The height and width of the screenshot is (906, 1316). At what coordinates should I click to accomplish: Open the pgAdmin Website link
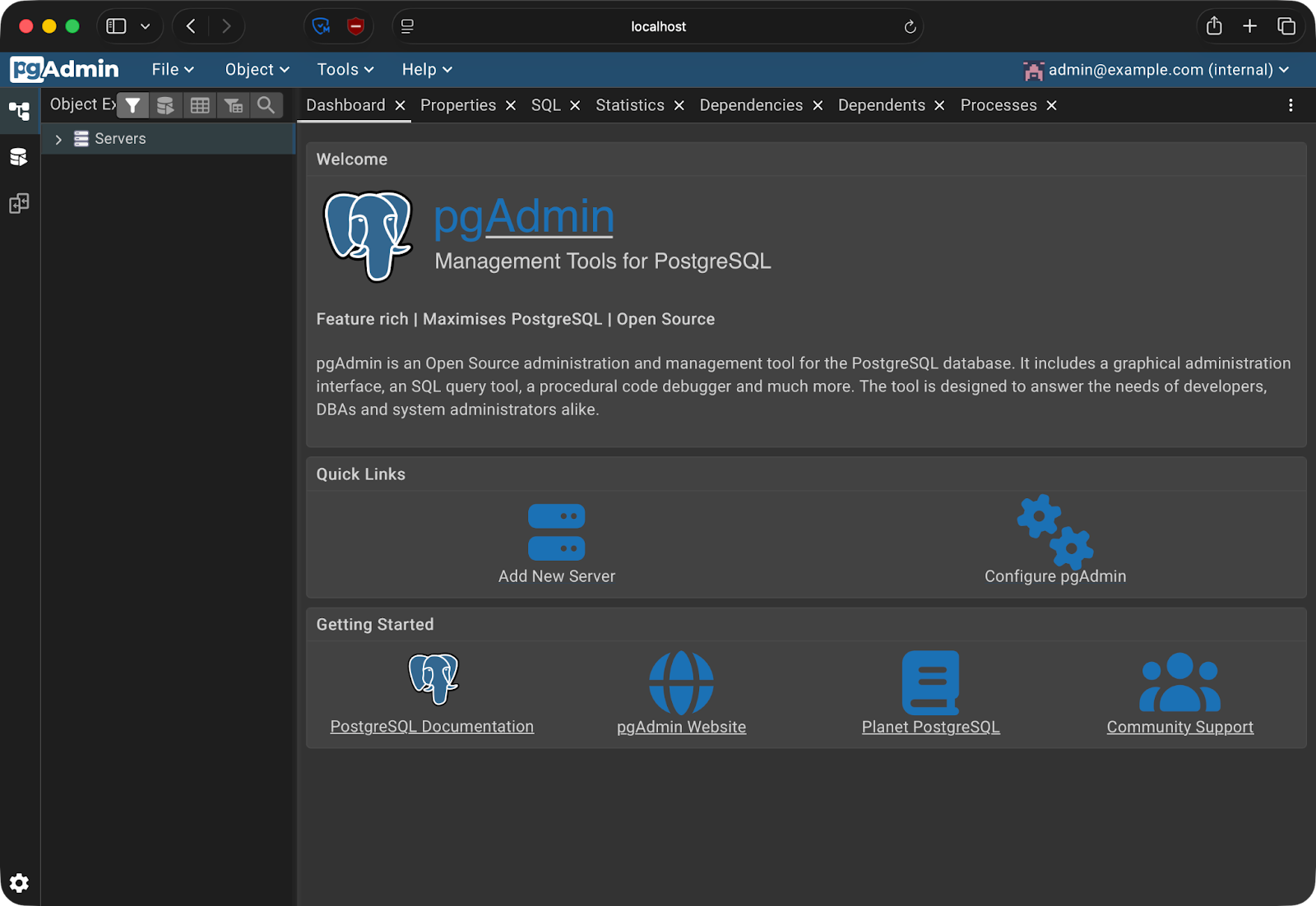(x=681, y=727)
